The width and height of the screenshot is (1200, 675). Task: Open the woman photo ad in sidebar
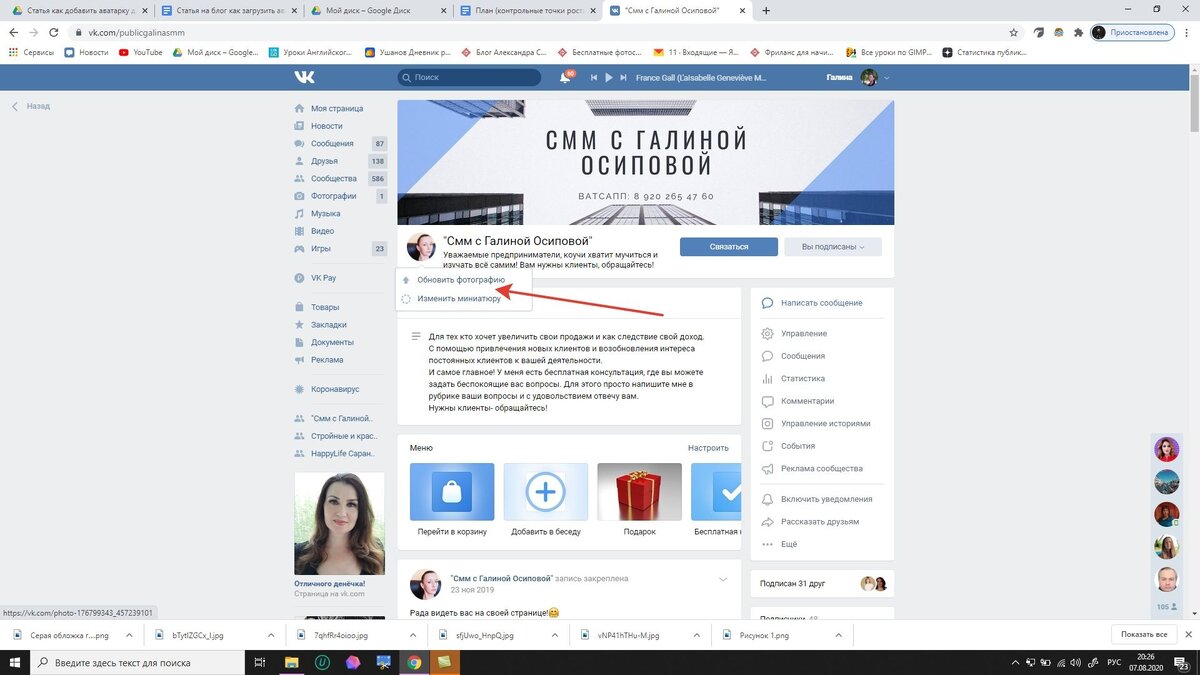pos(339,523)
